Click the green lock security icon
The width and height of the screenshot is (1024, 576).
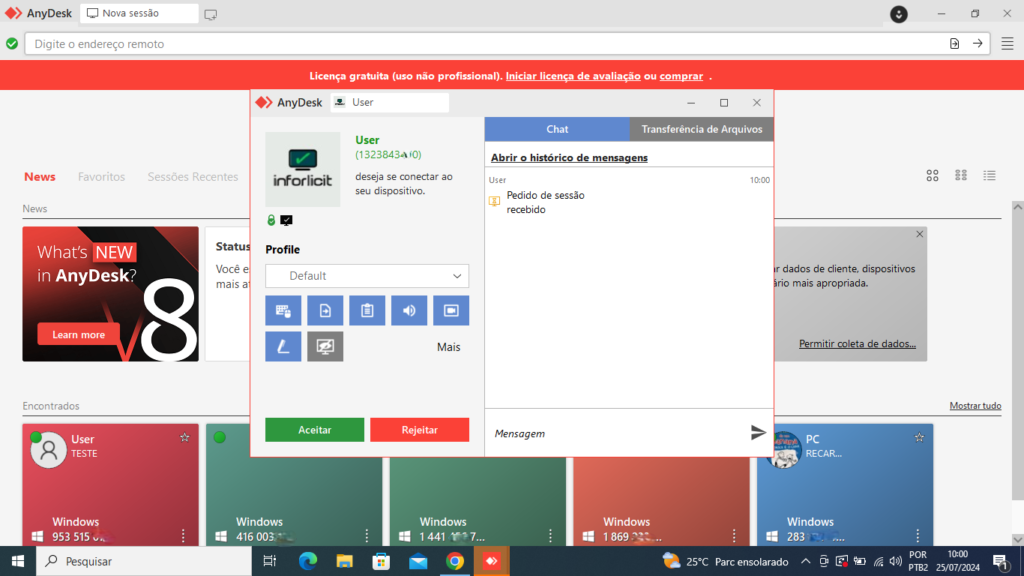point(271,220)
